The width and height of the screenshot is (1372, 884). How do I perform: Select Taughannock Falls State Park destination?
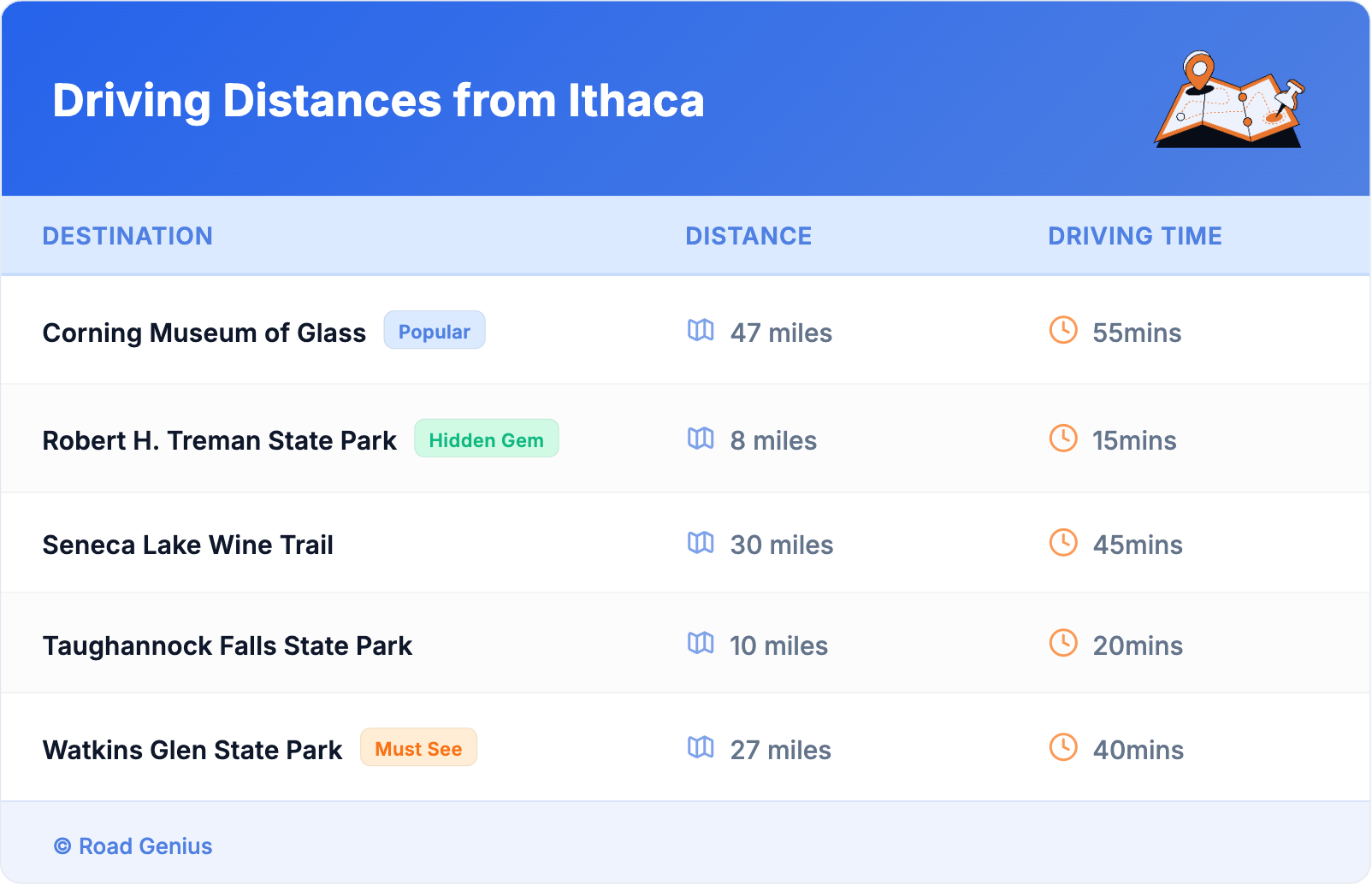point(228,645)
